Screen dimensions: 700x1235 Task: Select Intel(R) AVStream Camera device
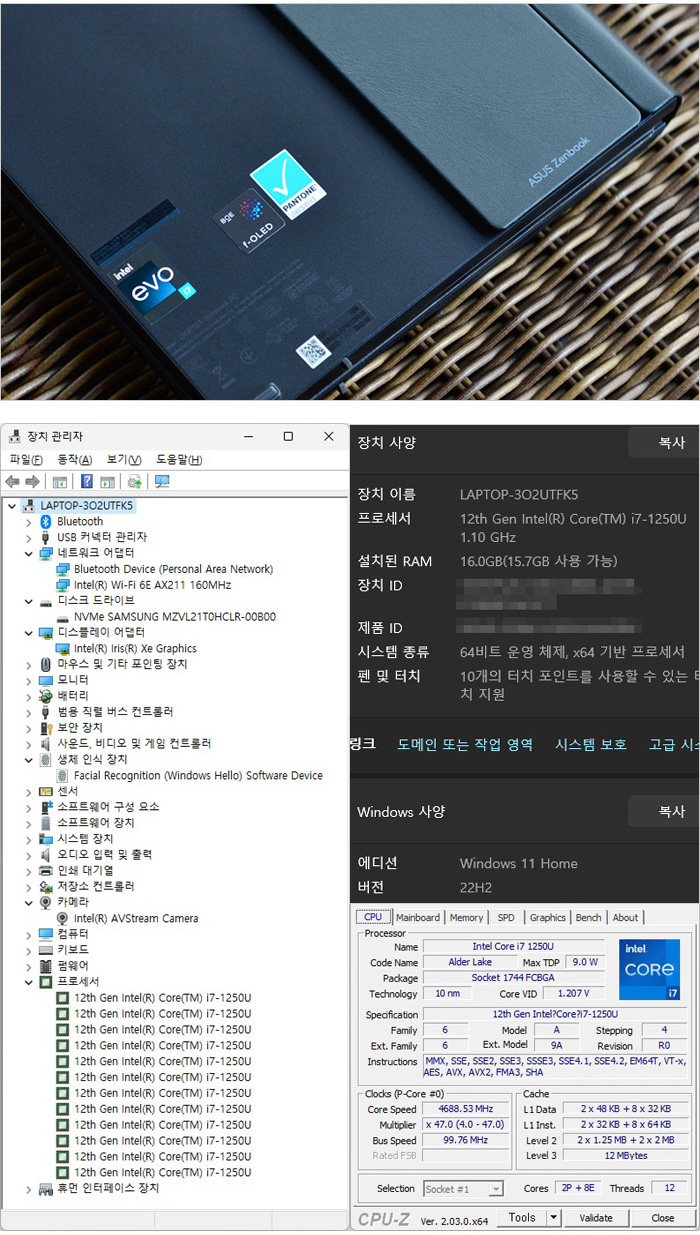136,918
